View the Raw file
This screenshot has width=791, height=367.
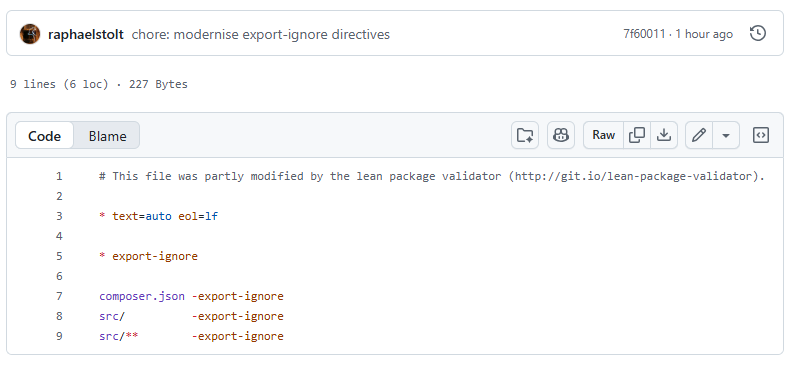[x=603, y=135]
